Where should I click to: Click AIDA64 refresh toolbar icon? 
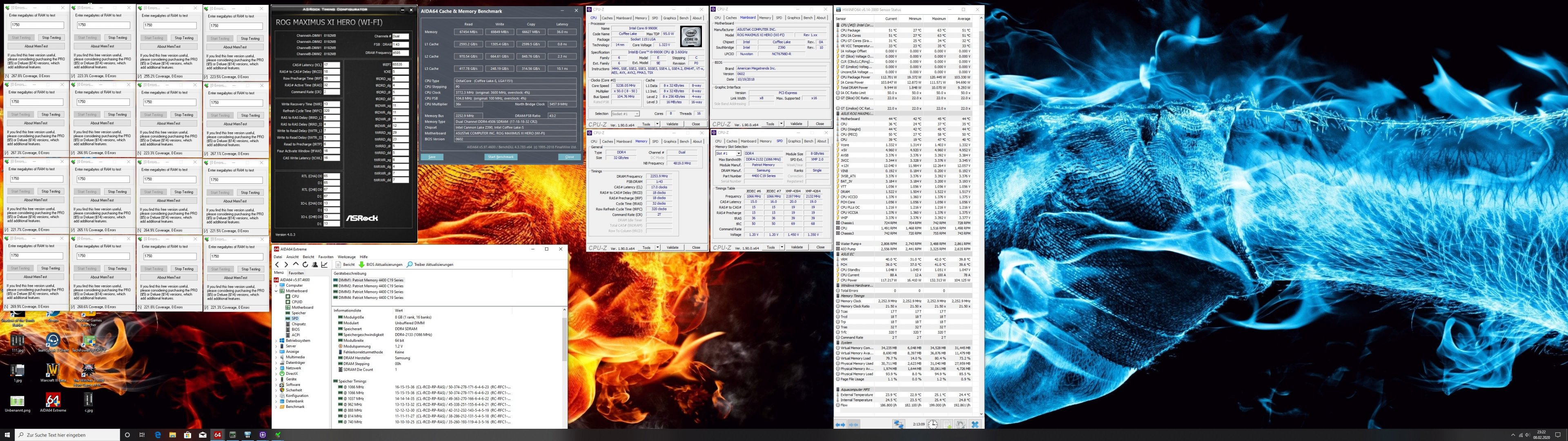tap(305, 264)
